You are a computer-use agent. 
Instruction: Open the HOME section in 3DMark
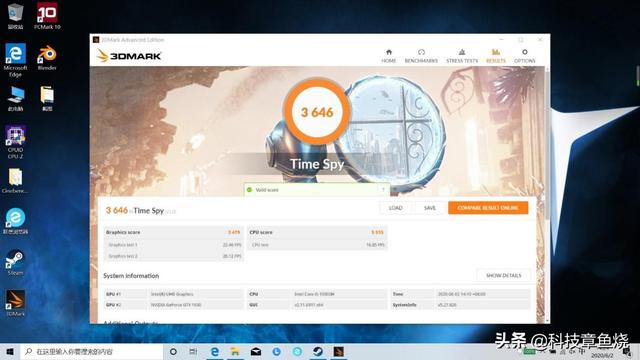[x=389, y=56]
